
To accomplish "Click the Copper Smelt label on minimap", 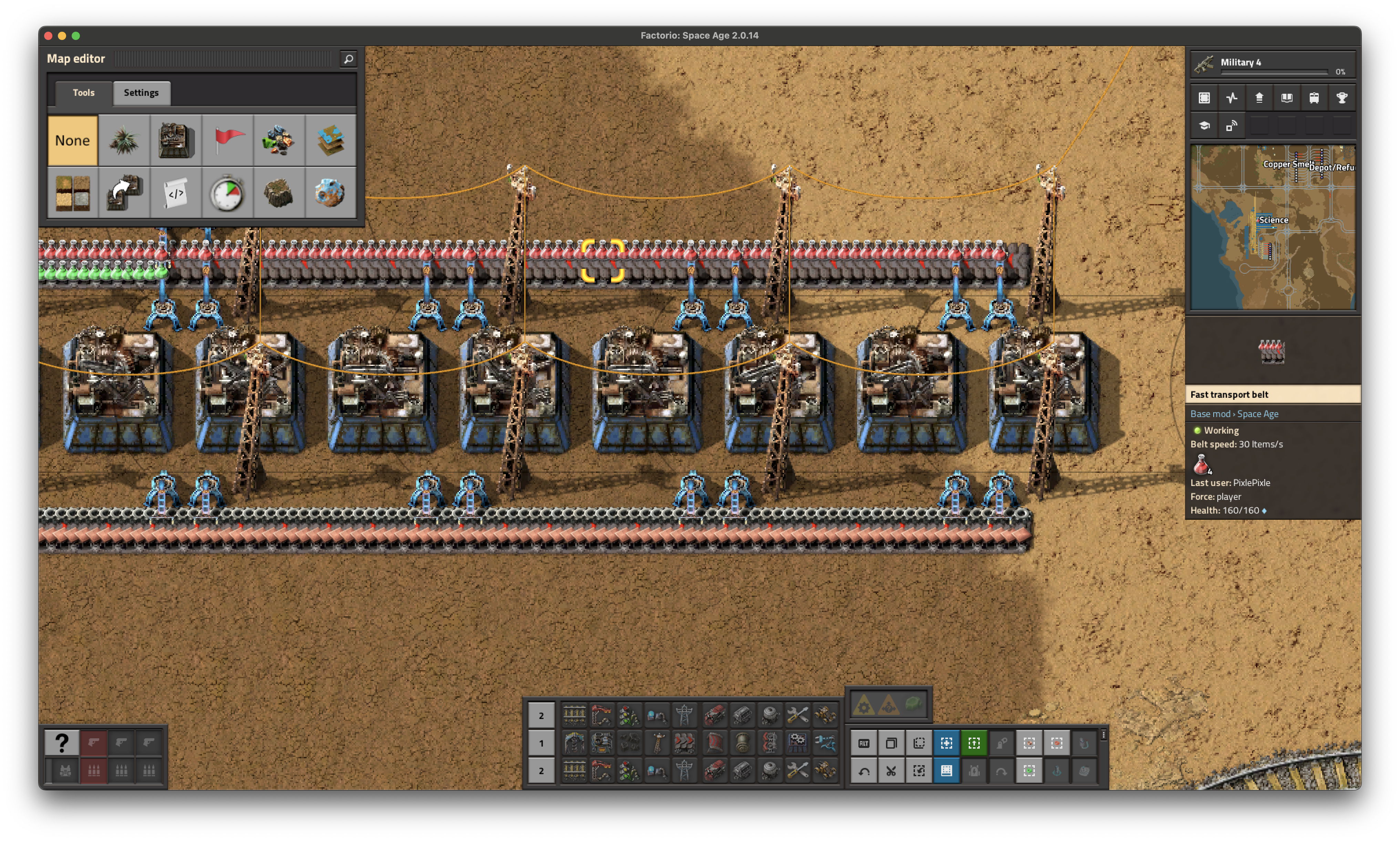I will [1288, 164].
